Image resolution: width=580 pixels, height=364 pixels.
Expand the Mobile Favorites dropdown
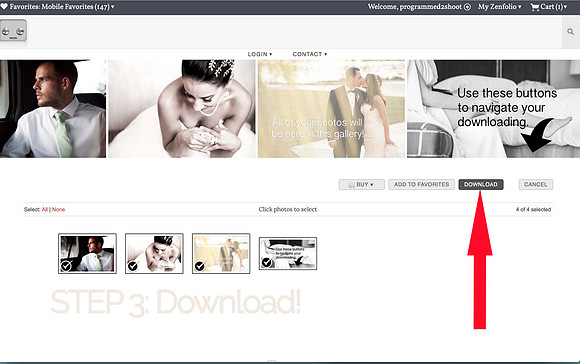[x=112, y=7]
